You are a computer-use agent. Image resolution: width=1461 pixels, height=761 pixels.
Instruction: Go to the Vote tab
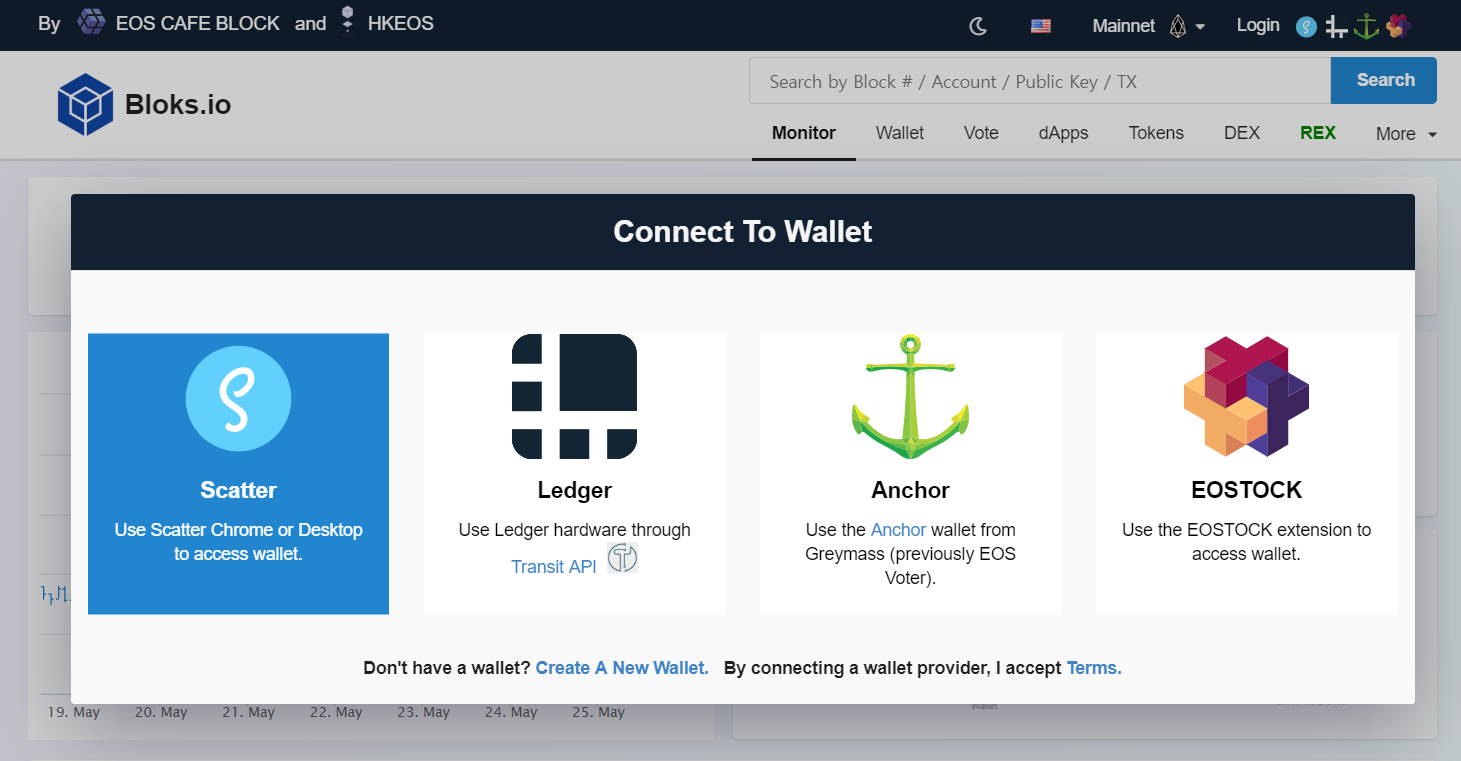[981, 133]
